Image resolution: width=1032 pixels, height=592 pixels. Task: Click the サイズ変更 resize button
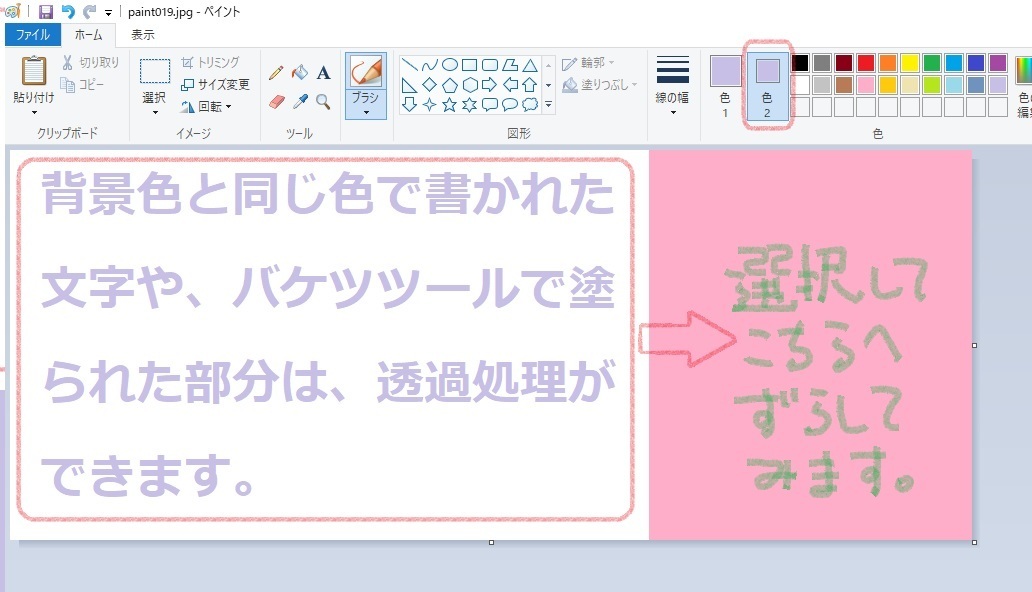click(215, 84)
